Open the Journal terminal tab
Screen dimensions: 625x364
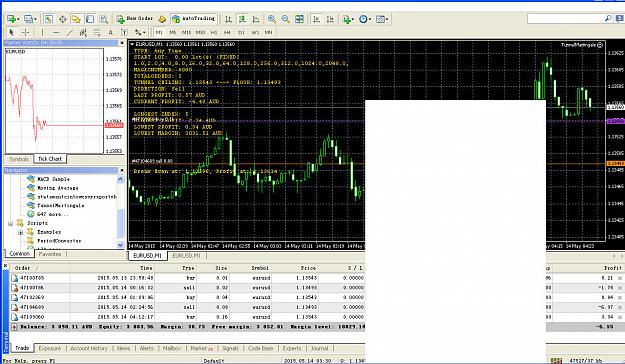point(319,348)
